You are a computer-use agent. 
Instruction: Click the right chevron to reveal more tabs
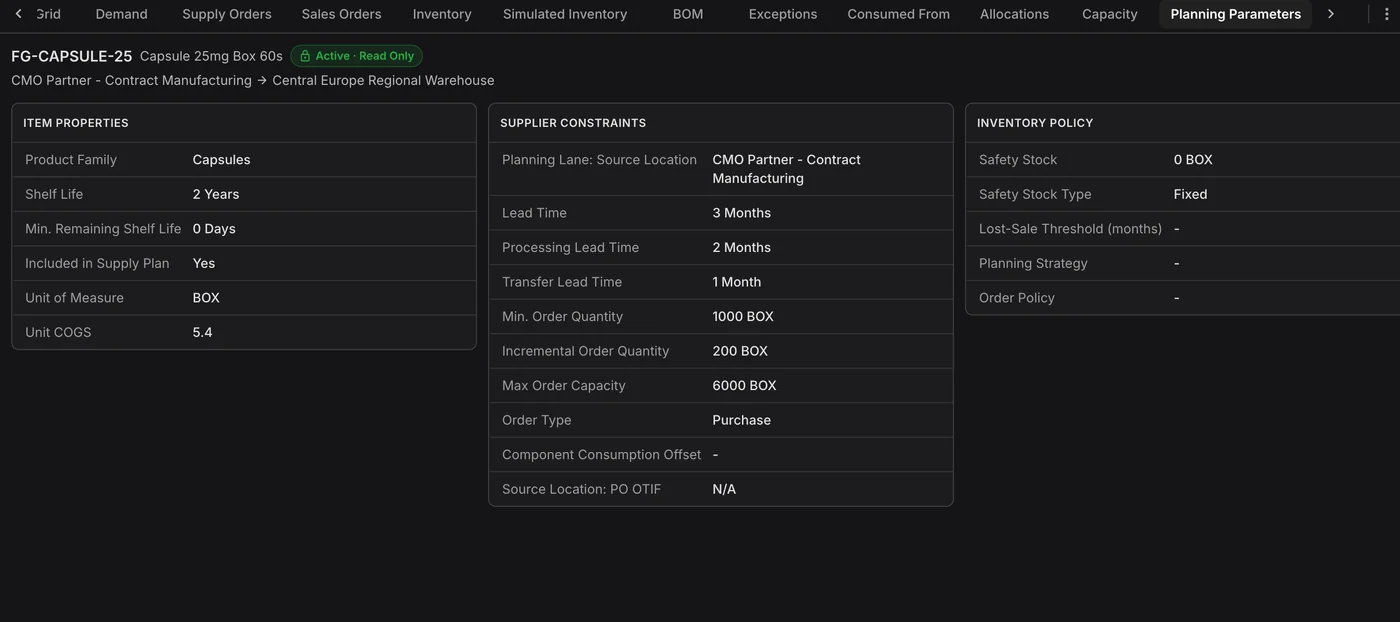[1330, 14]
